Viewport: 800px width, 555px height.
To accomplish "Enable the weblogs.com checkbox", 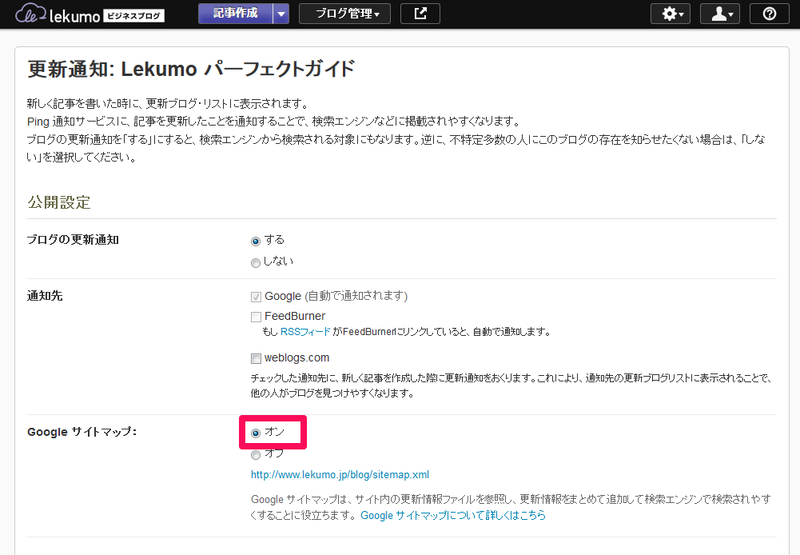I will 256,359.
